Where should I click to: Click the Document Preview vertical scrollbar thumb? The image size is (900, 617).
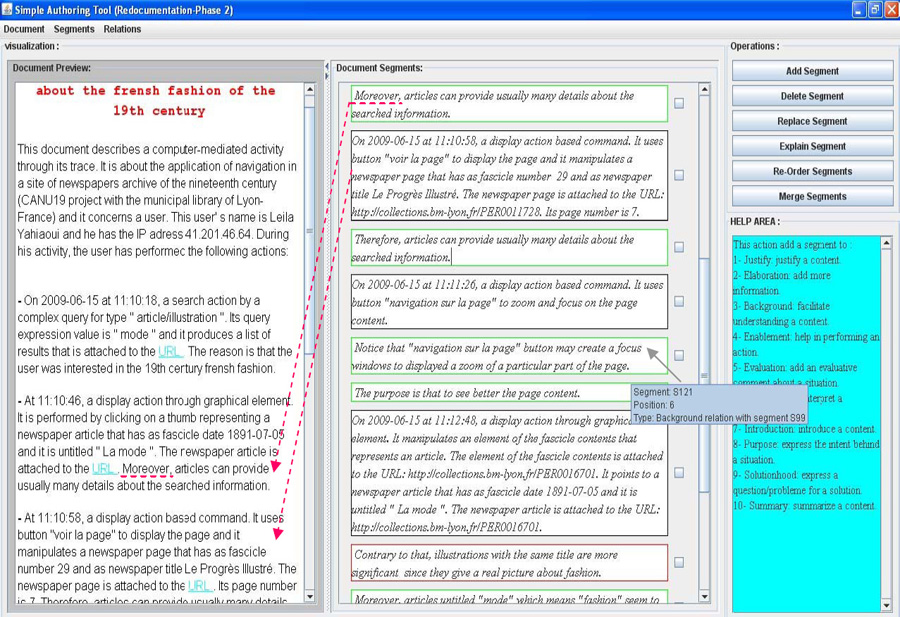tap(309, 230)
